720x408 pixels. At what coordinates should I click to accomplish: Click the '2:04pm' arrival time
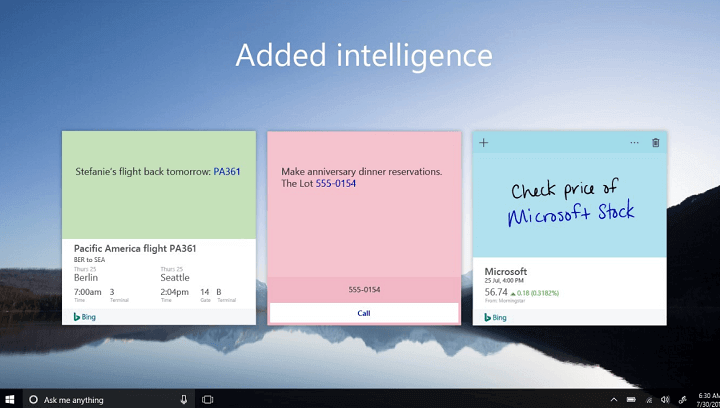click(174, 292)
